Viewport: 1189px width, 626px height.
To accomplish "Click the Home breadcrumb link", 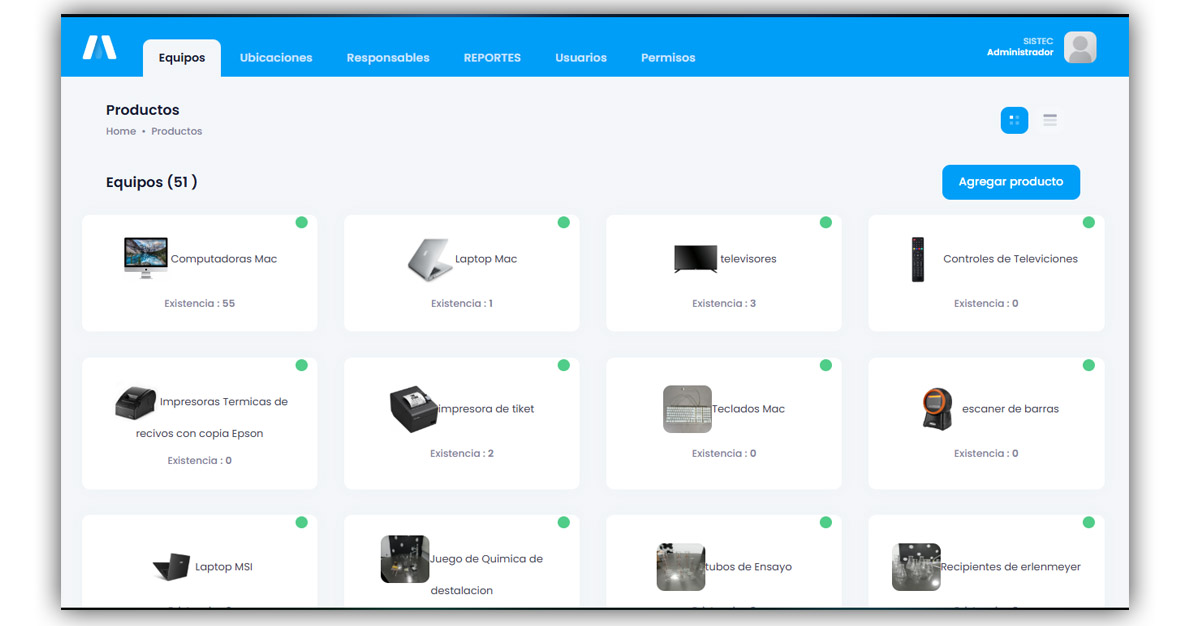I will (121, 131).
